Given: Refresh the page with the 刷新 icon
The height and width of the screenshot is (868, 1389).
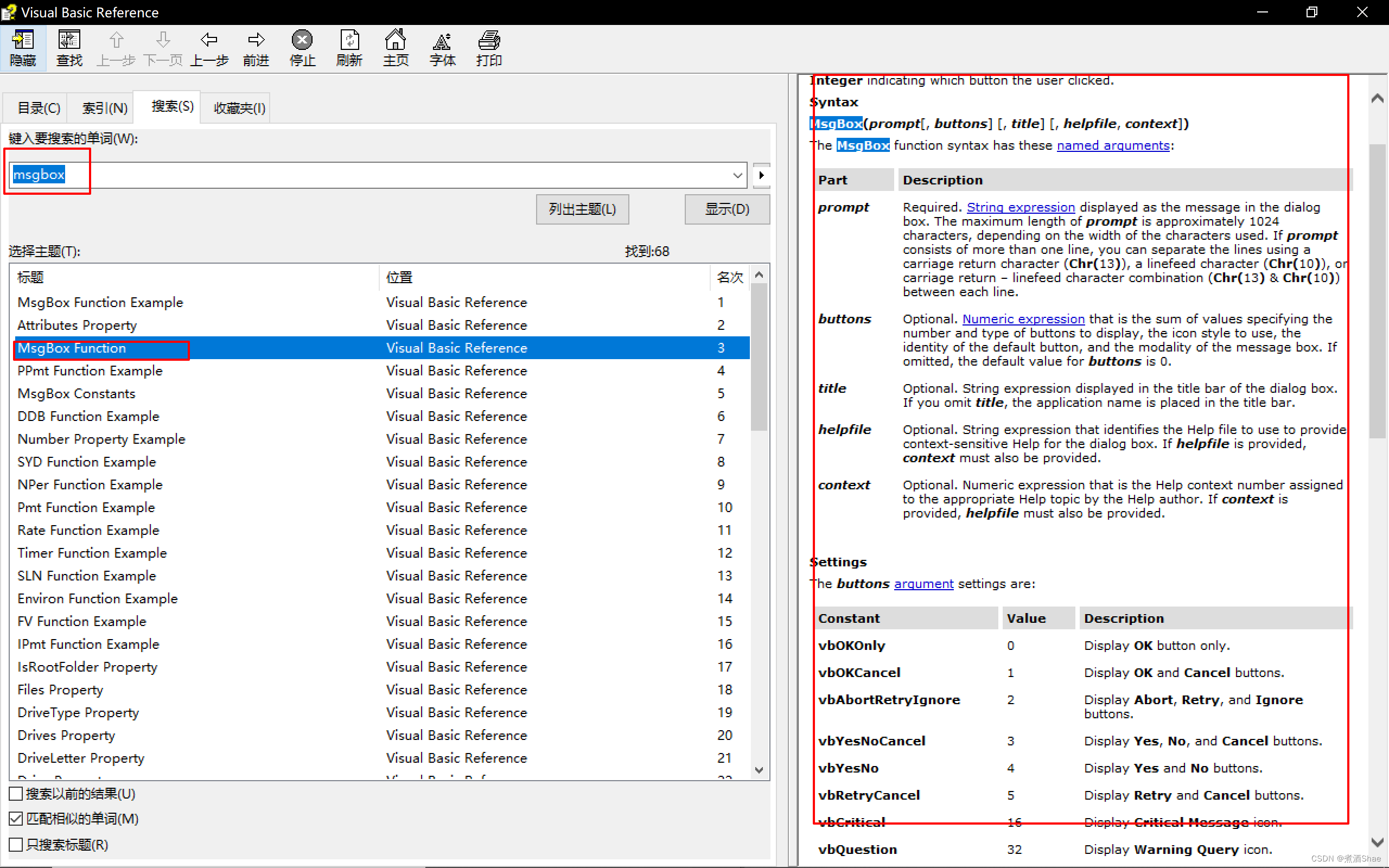Looking at the screenshot, I should tap(349, 48).
